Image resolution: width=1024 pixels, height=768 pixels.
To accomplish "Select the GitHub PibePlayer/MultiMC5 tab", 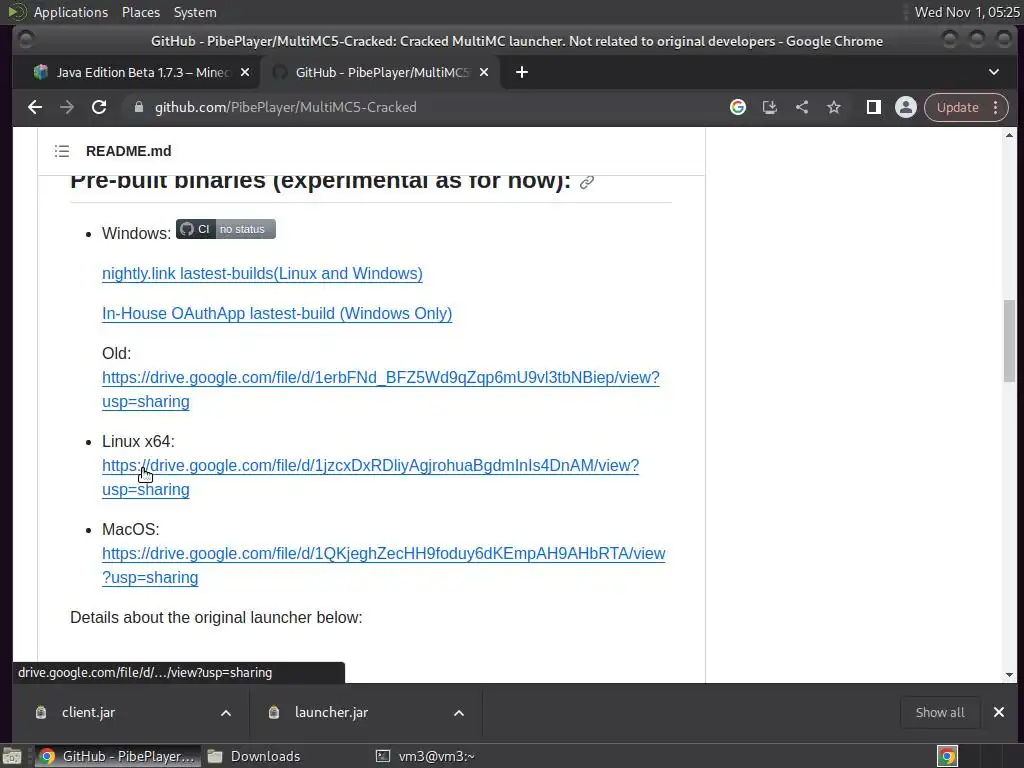I will tap(381, 72).
